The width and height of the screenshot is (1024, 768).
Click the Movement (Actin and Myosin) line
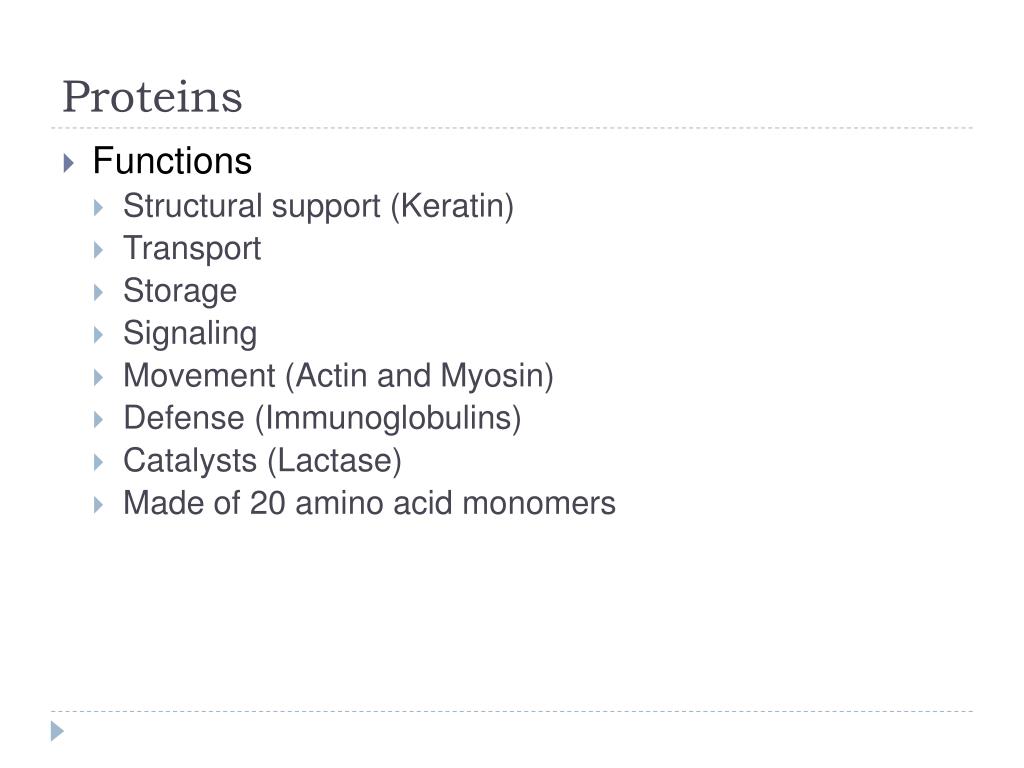(x=338, y=376)
